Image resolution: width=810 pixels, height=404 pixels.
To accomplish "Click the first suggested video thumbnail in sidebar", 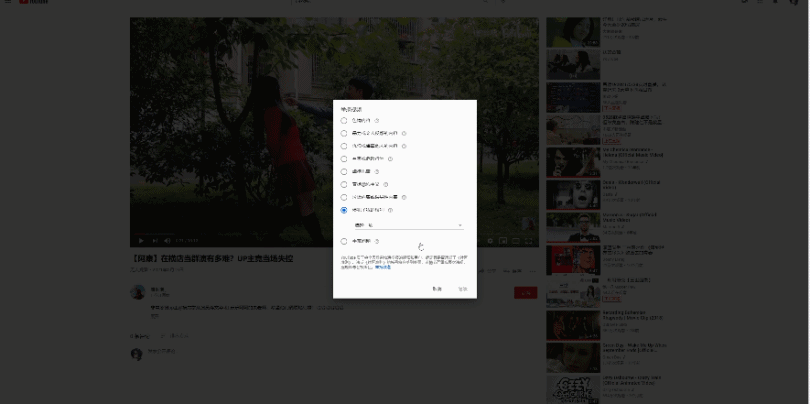I will click(x=573, y=32).
